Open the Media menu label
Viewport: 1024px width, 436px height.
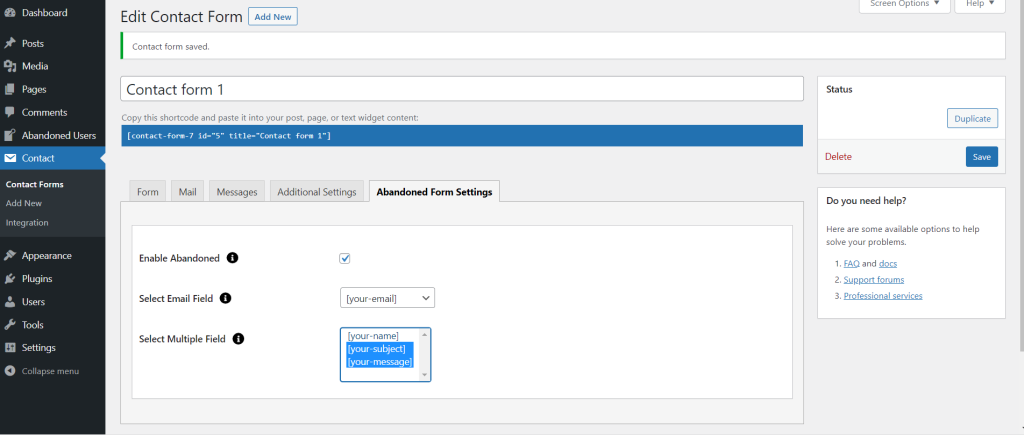(x=35, y=66)
